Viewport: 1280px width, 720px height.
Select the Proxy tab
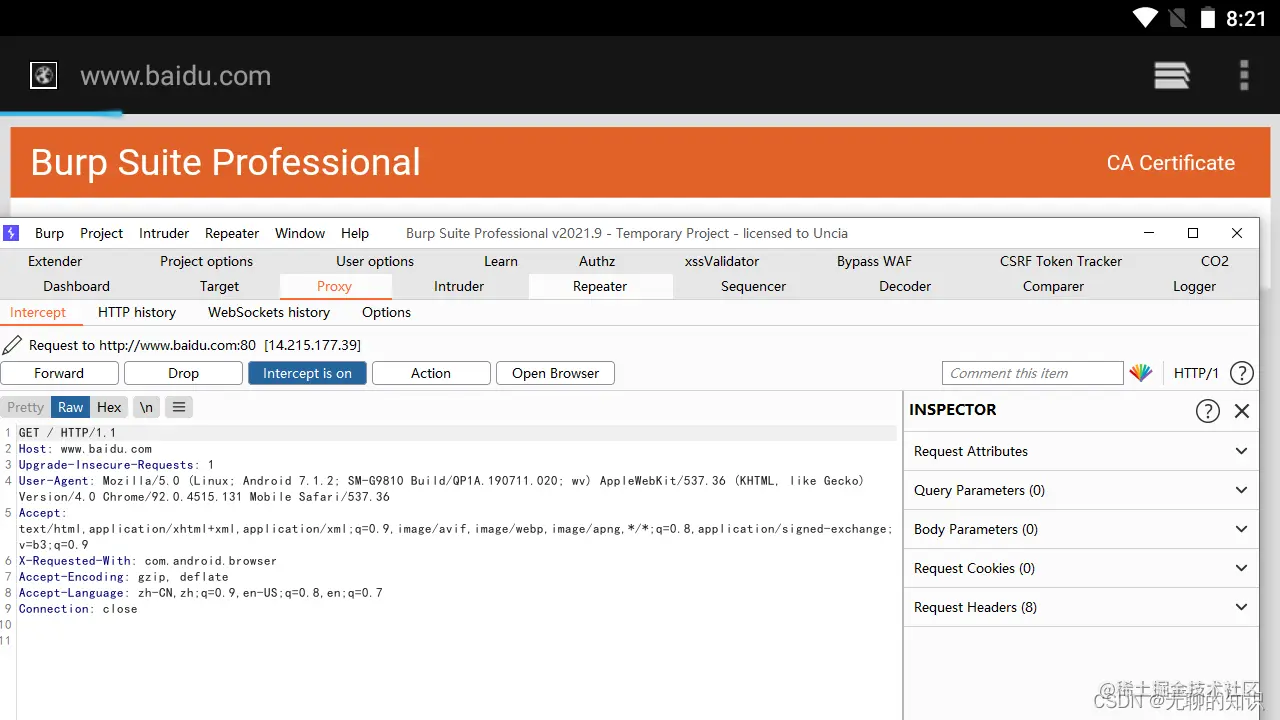click(334, 286)
